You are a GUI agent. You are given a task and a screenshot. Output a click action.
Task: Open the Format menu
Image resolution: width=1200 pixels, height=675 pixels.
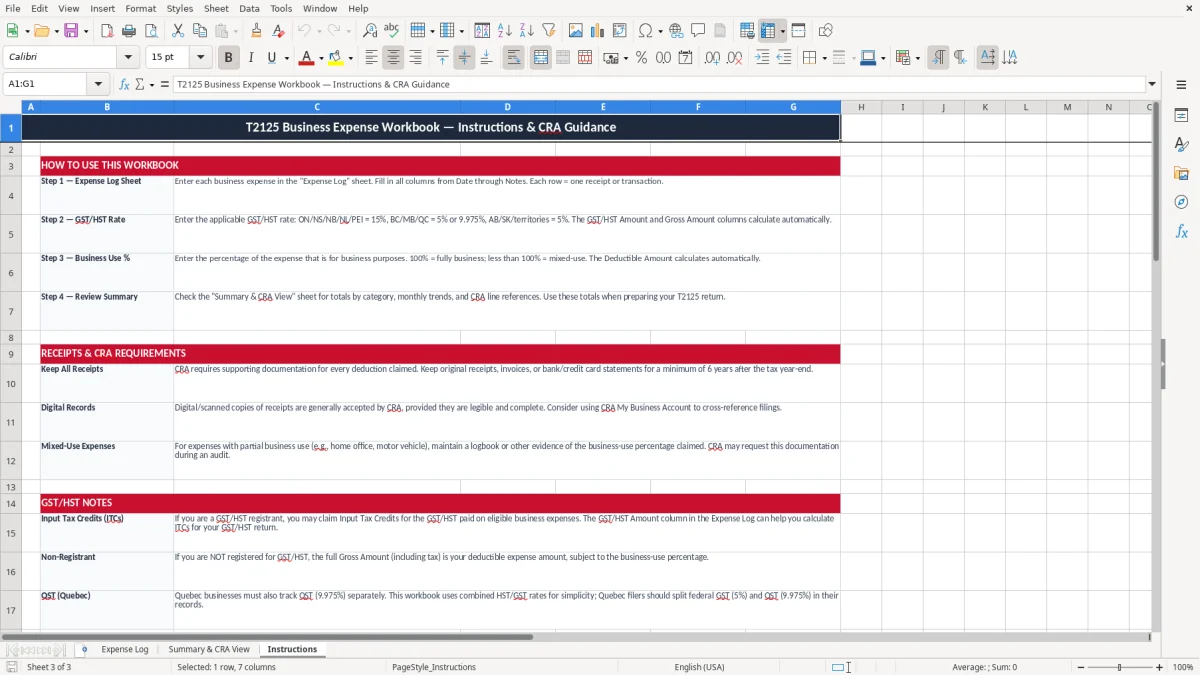tap(140, 8)
